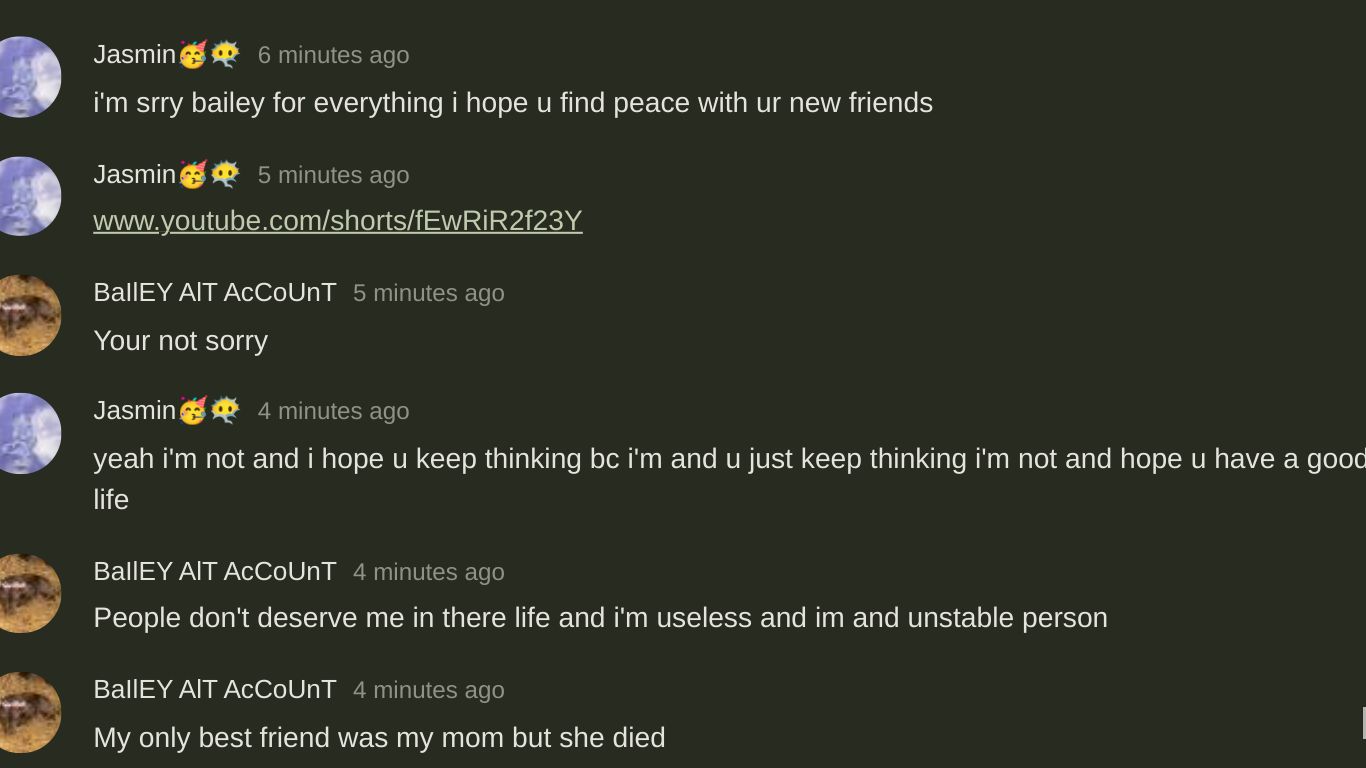
Task: Open BaIlEY AlT AcCoUnT profile name above "Your not sorry"
Action: [214, 293]
